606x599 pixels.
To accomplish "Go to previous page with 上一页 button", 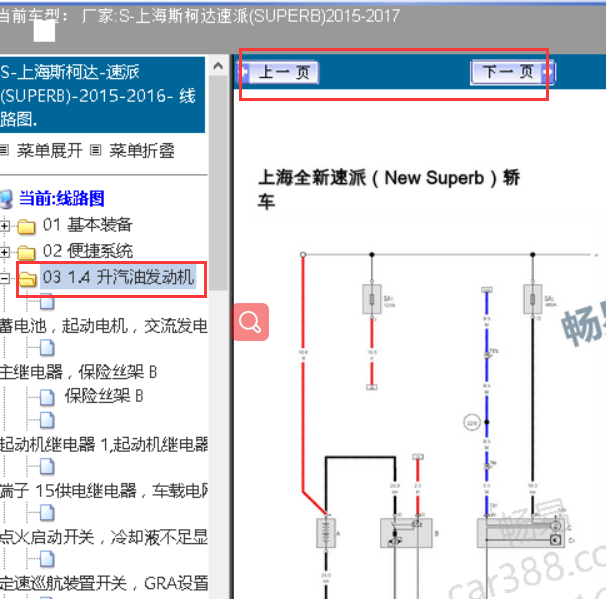I will click(x=278, y=72).
